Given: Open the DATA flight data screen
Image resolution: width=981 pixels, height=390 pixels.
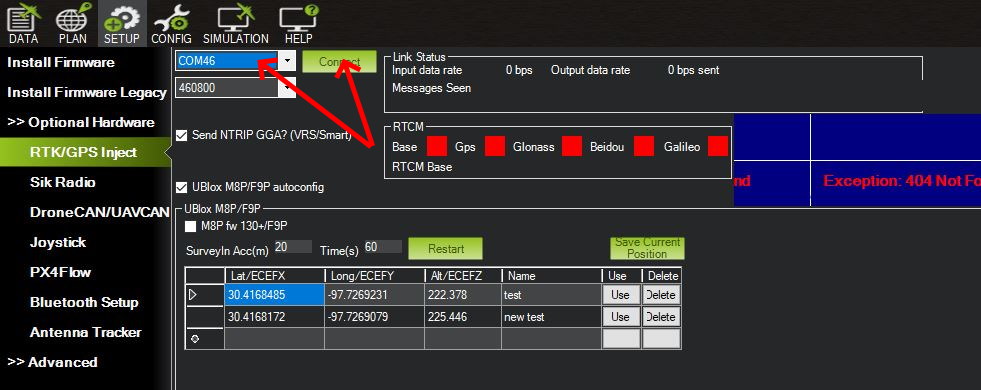Looking at the screenshot, I should point(23,24).
